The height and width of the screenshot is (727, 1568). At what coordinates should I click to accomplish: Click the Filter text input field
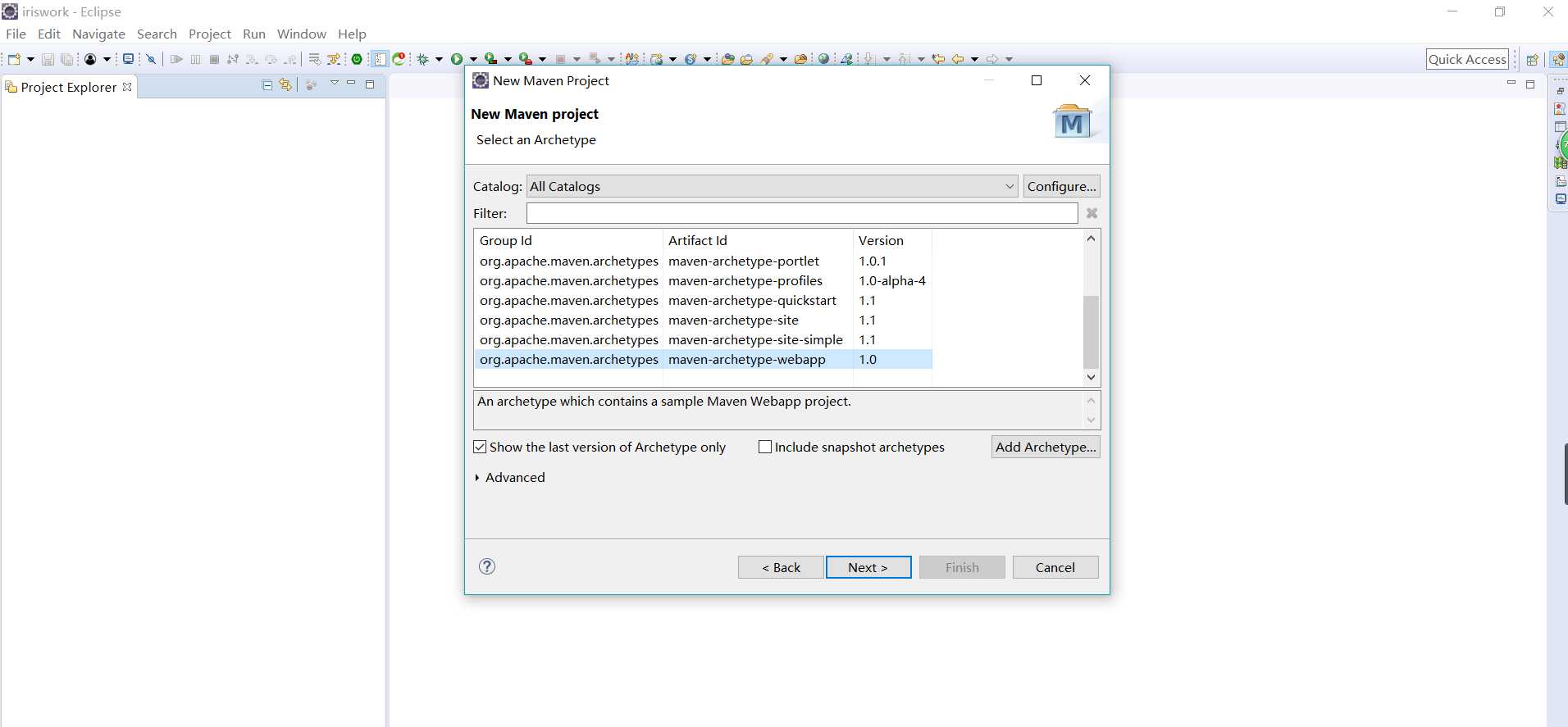802,213
